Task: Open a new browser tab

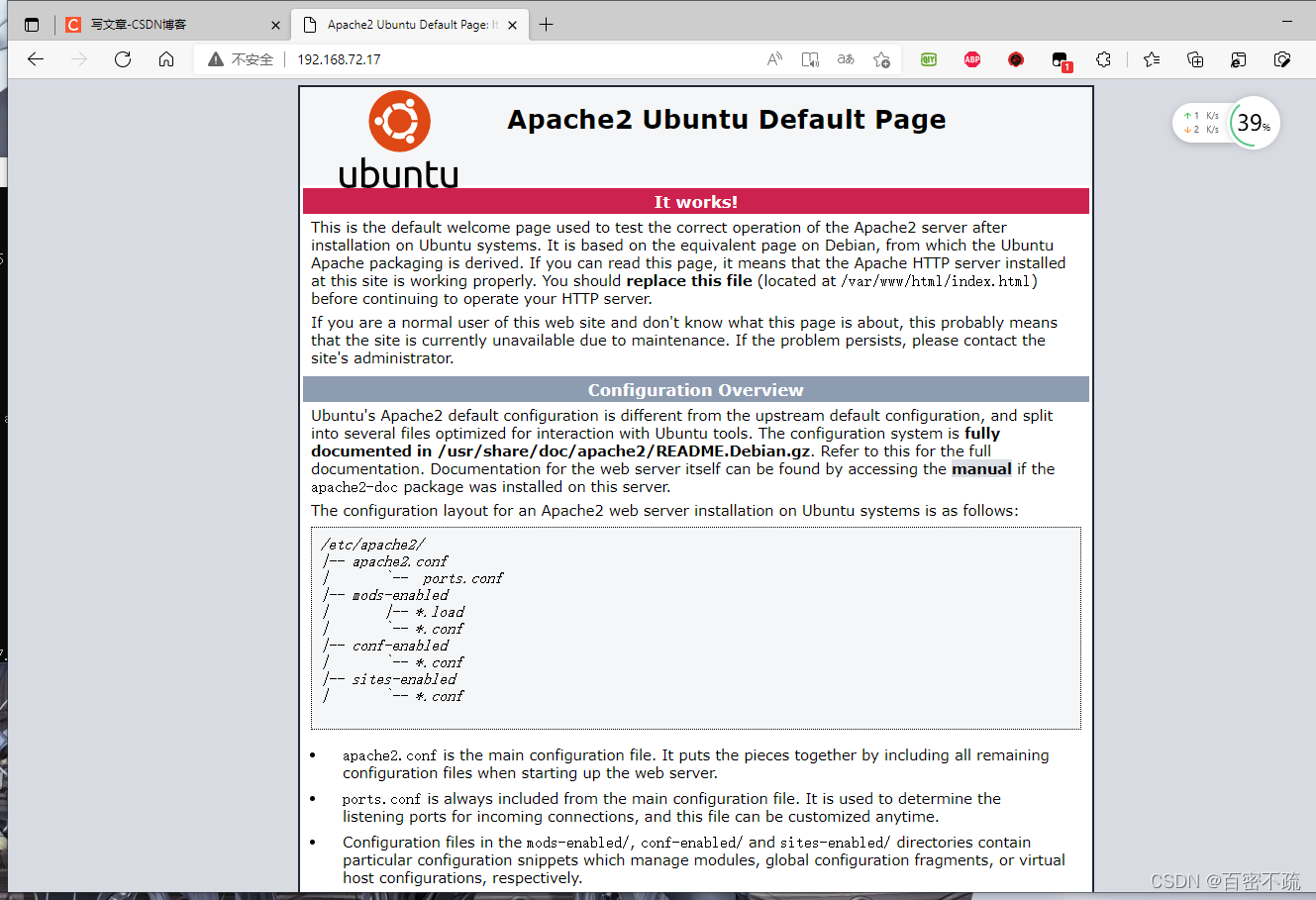Action: coord(547,25)
